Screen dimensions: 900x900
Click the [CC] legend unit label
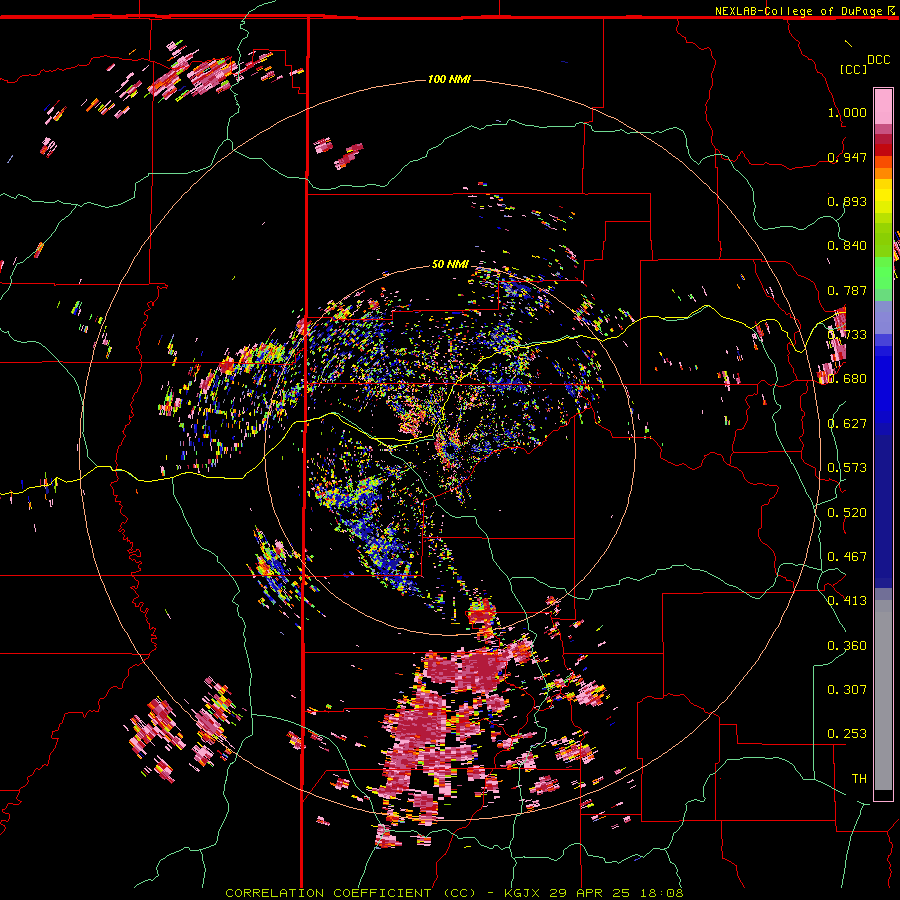coord(854,69)
